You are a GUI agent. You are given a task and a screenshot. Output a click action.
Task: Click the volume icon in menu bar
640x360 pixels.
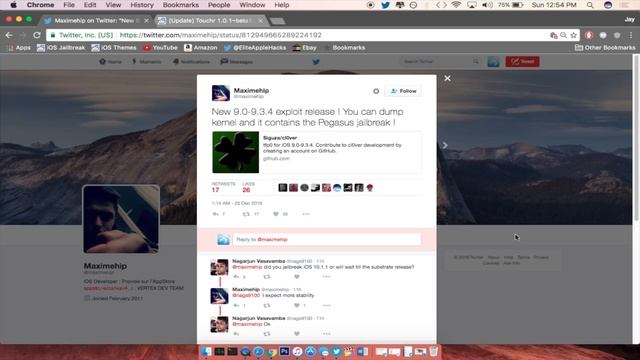point(487,5)
